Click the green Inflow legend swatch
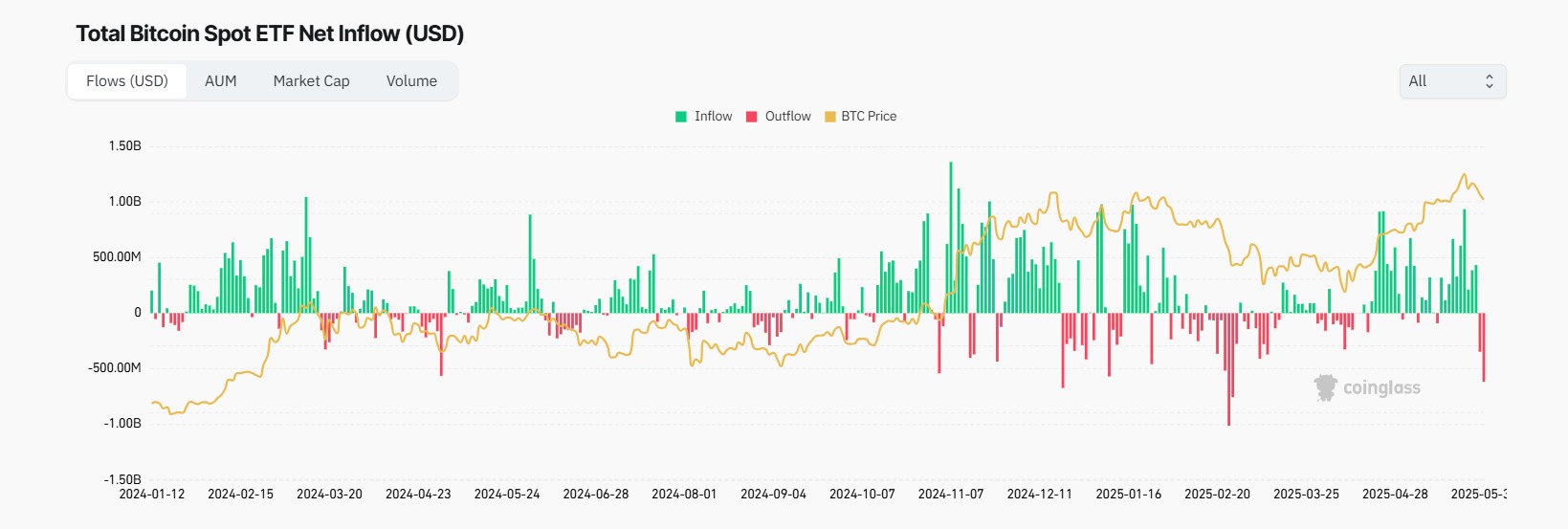1568x529 pixels. [x=681, y=117]
